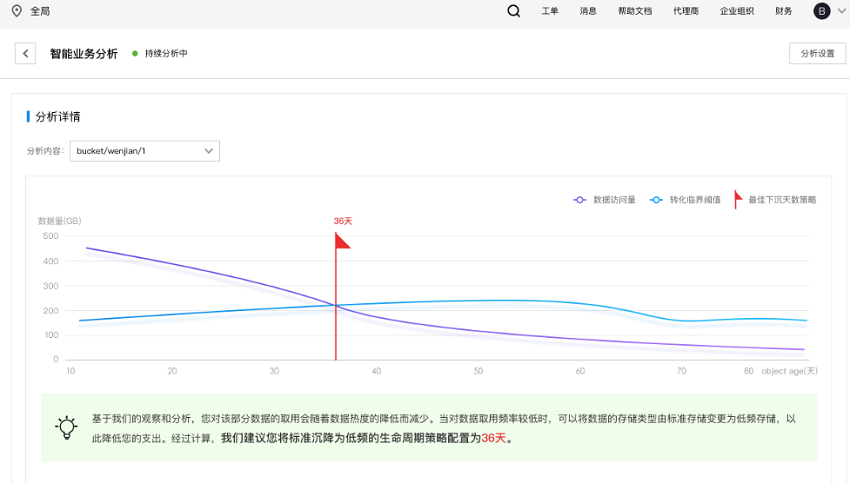This screenshot has width=850, height=483.
Task: Click the user avatar B icon
Action: point(822,11)
